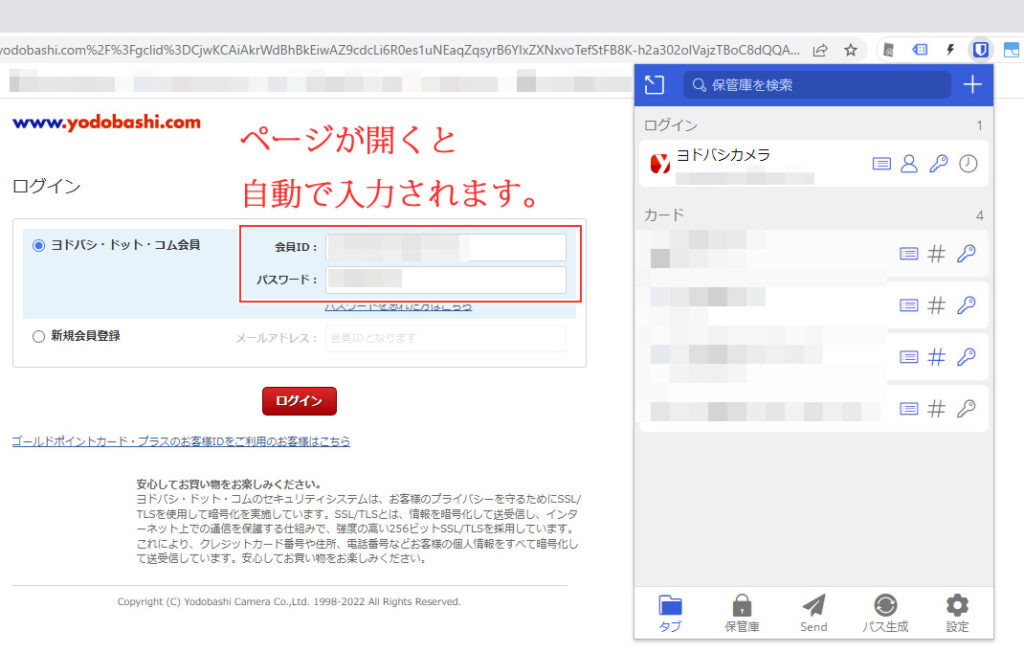This screenshot has width=1024, height=653.
Task: Open the ゴールドポイントカード・プラス customer ID link
Action: coord(181,441)
